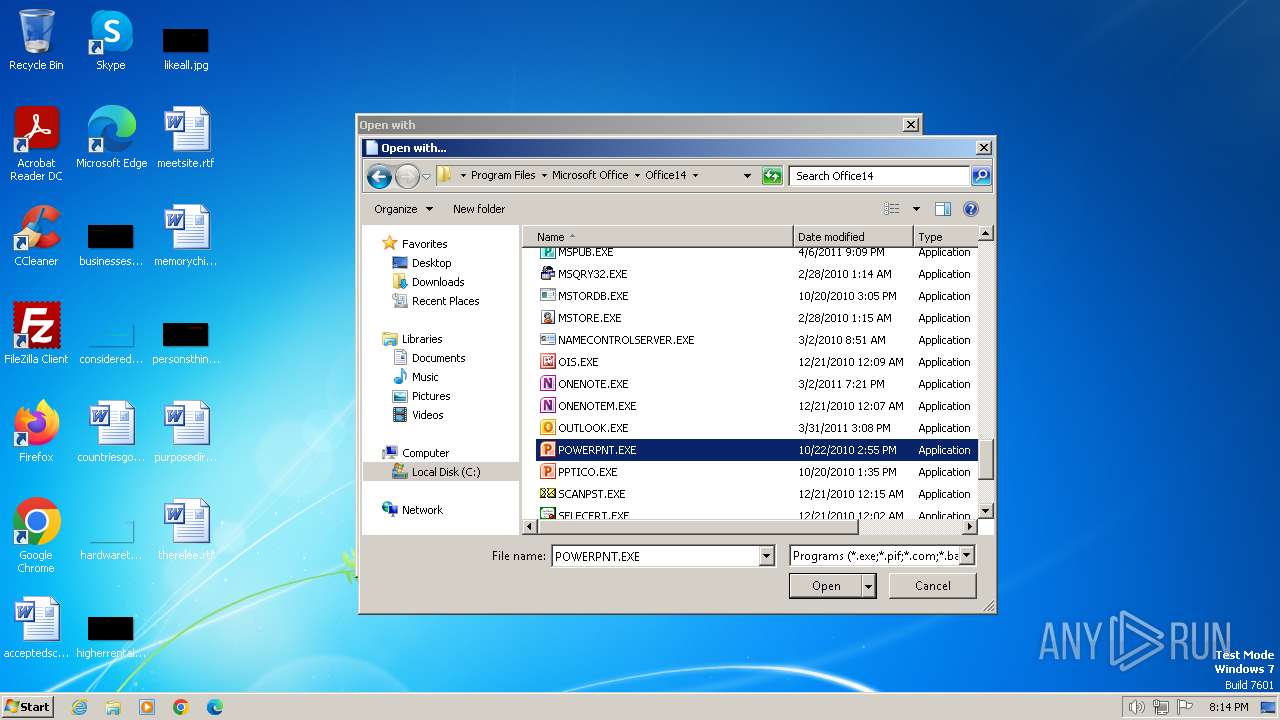Click the Cancel button
Image resolution: width=1280 pixels, height=720 pixels.
(933, 586)
